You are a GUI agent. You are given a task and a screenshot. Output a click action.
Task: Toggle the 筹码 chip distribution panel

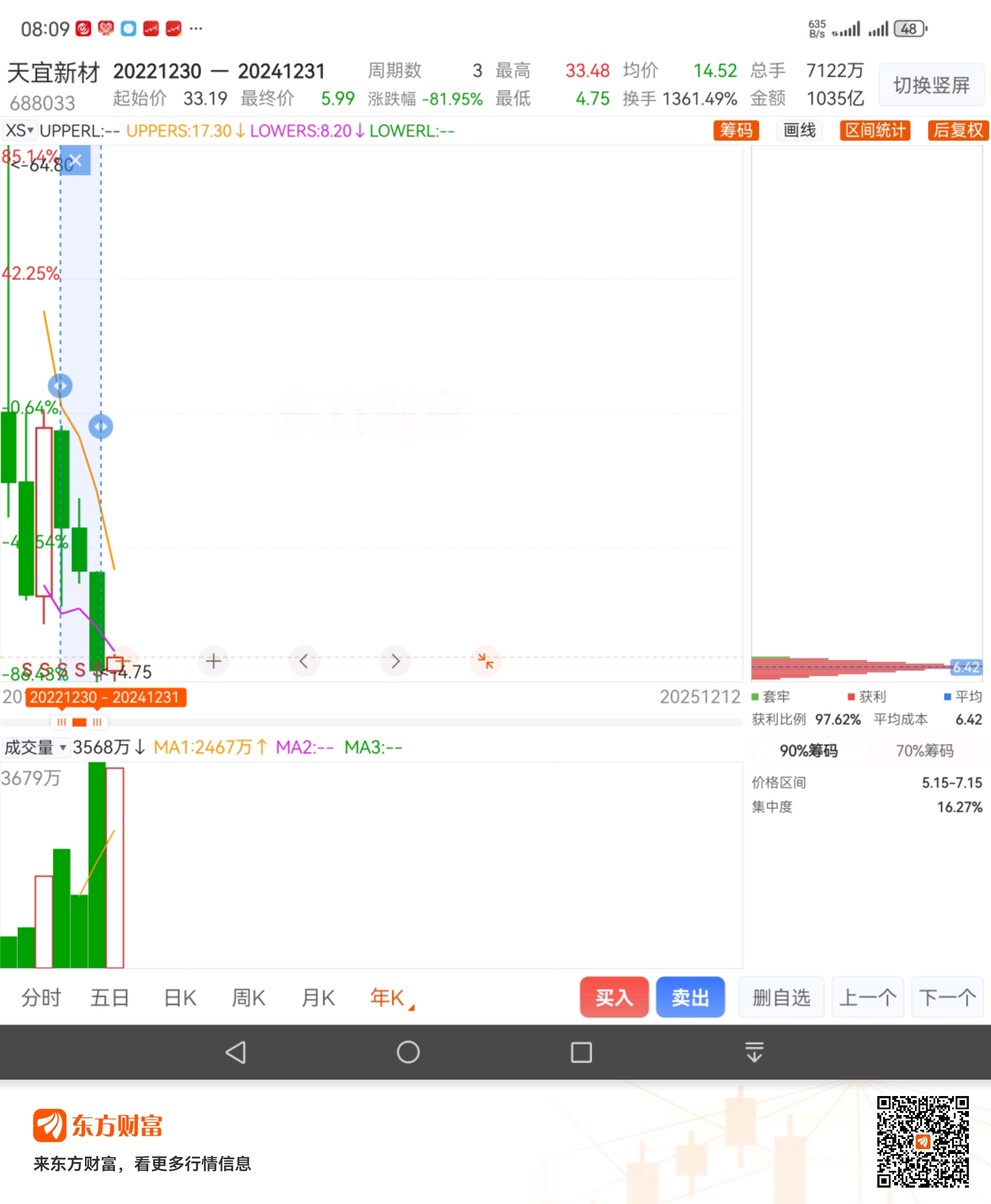click(x=736, y=130)
